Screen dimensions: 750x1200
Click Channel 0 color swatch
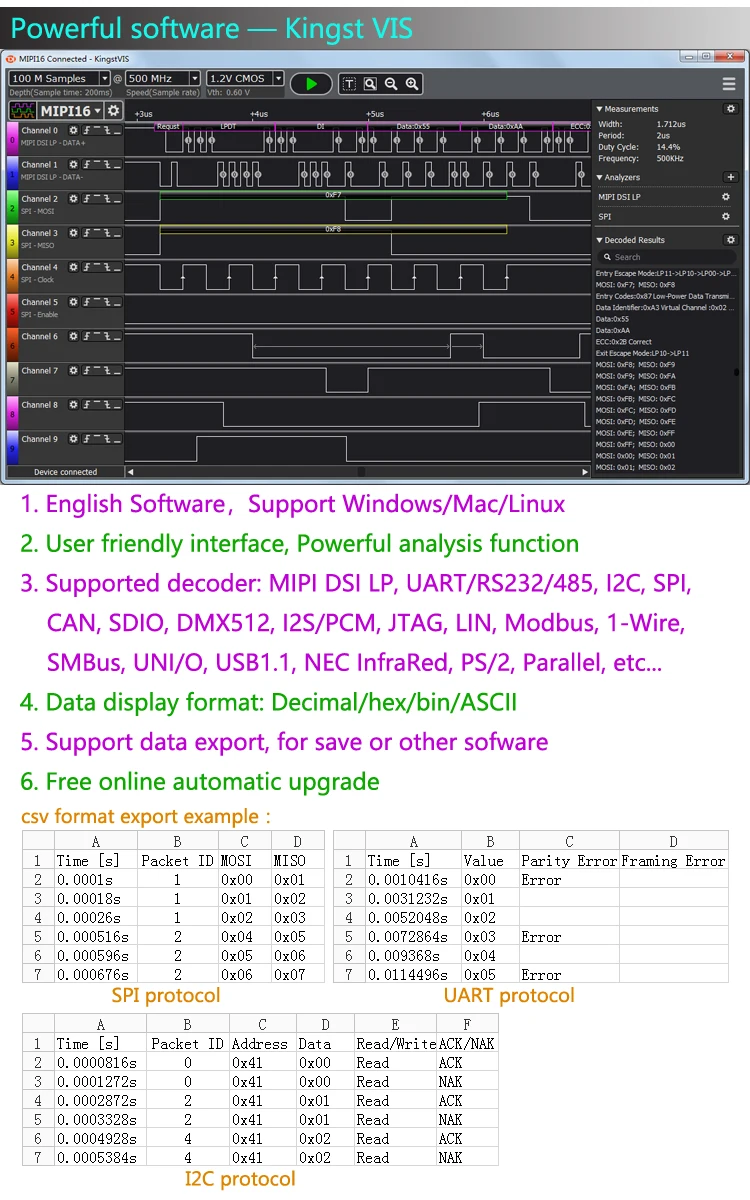click(x=12, y=139)
